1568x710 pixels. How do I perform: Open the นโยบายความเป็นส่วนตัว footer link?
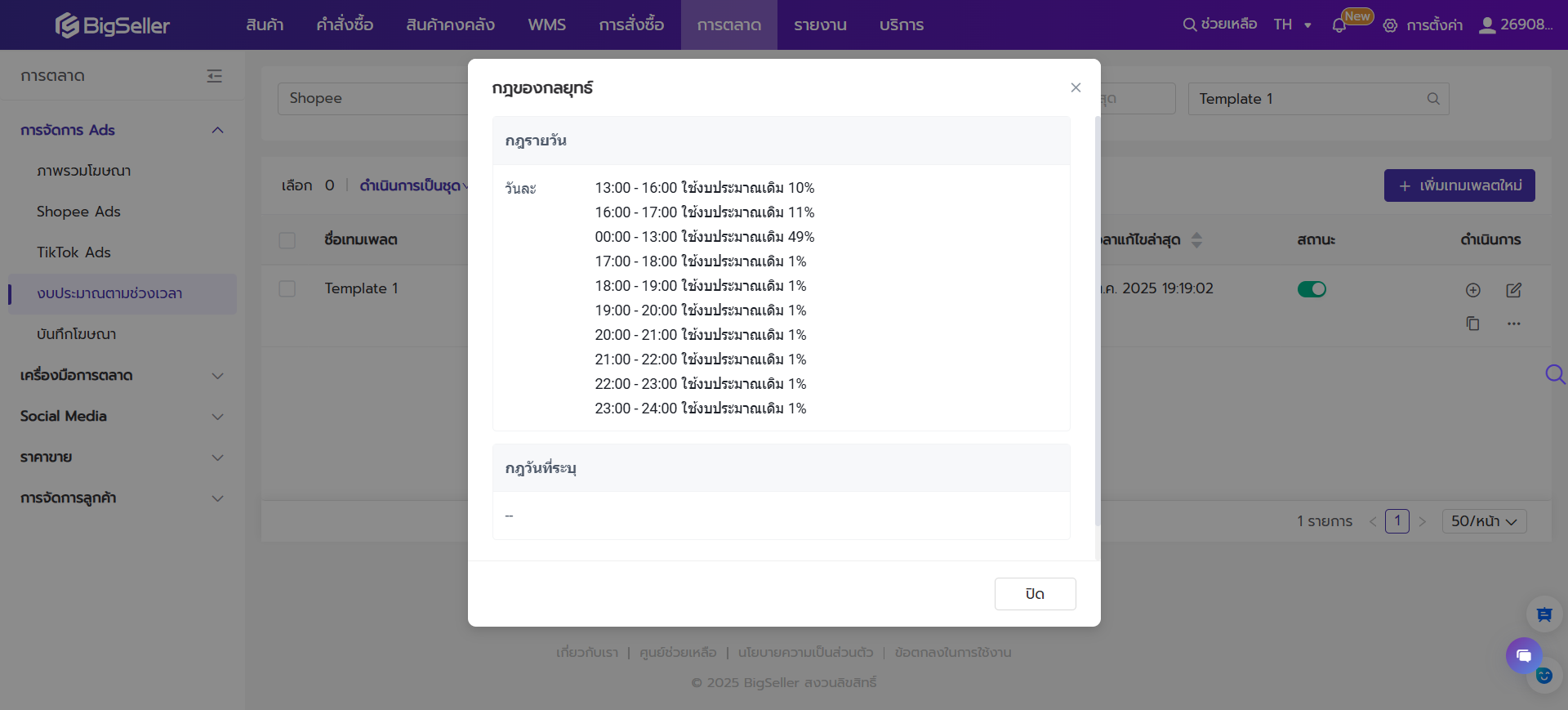point(805,653)
